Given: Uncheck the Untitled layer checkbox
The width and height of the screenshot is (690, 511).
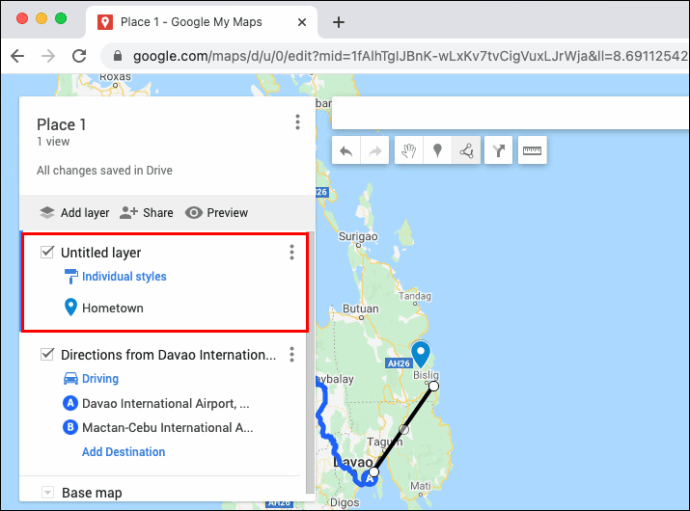Looking at the screenshot, I should [x=47, y=253].
